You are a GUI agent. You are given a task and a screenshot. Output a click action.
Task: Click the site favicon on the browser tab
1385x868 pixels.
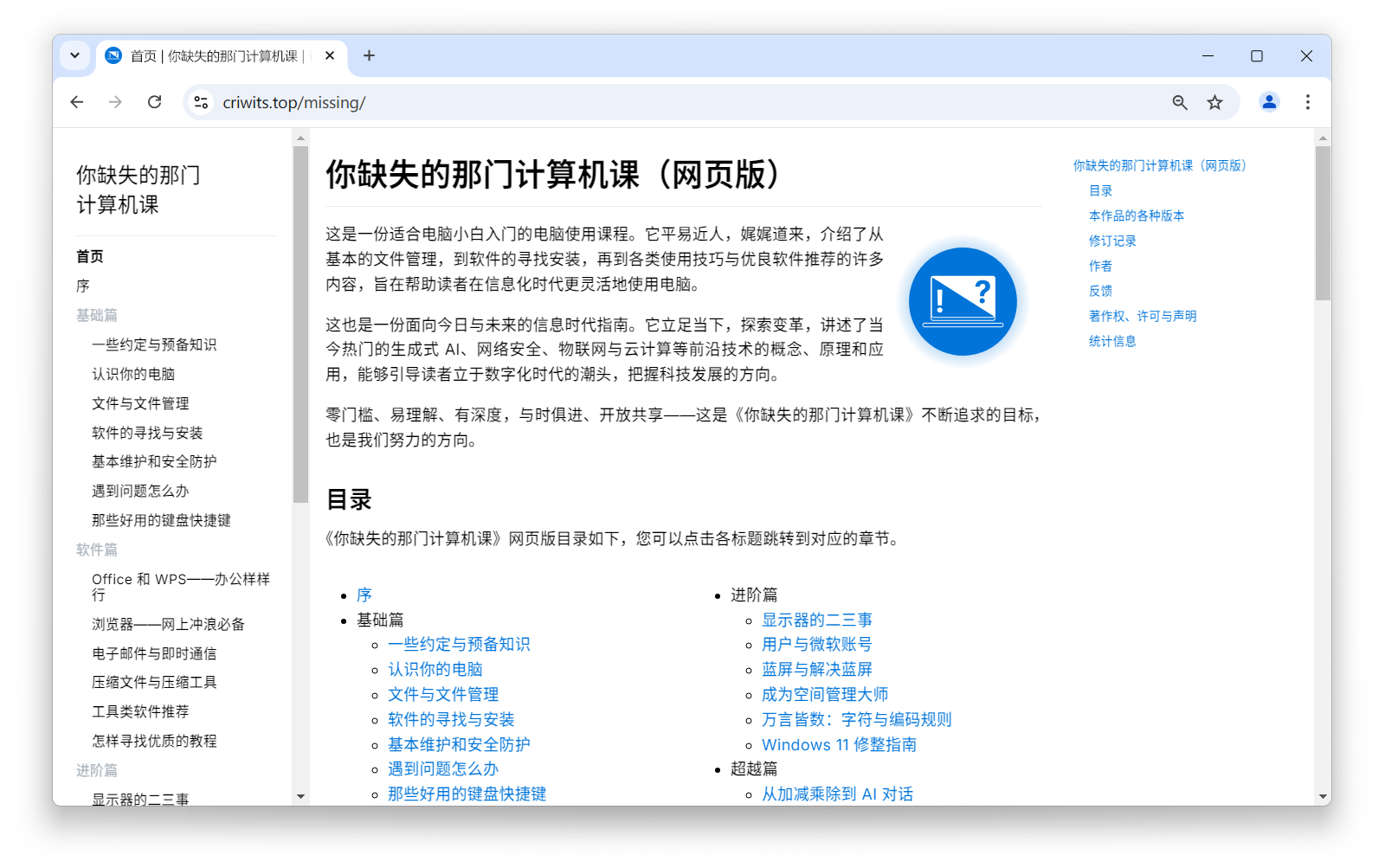[x=113, y=55]
